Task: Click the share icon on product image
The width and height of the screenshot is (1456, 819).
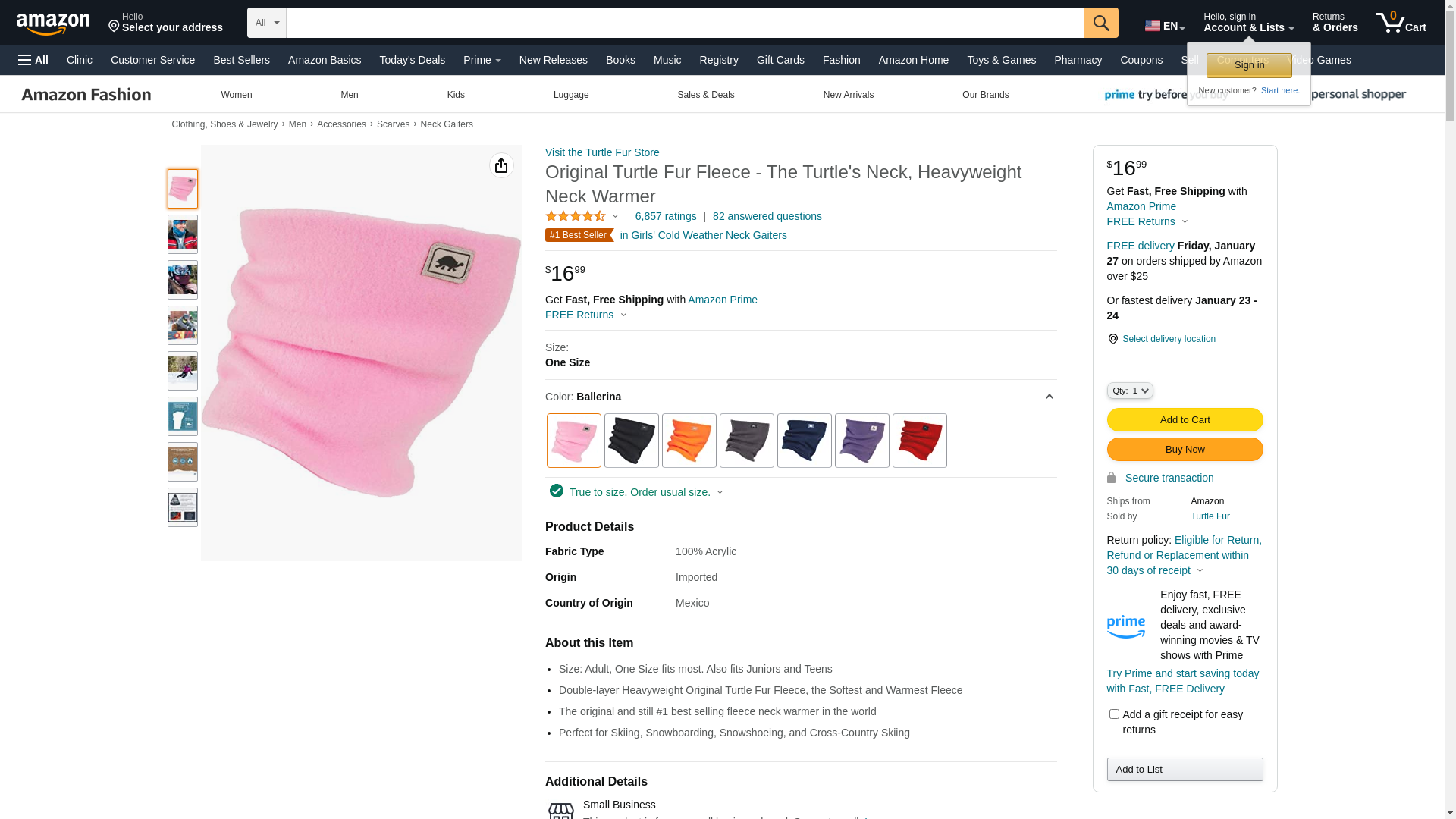Action: point(501,165)
